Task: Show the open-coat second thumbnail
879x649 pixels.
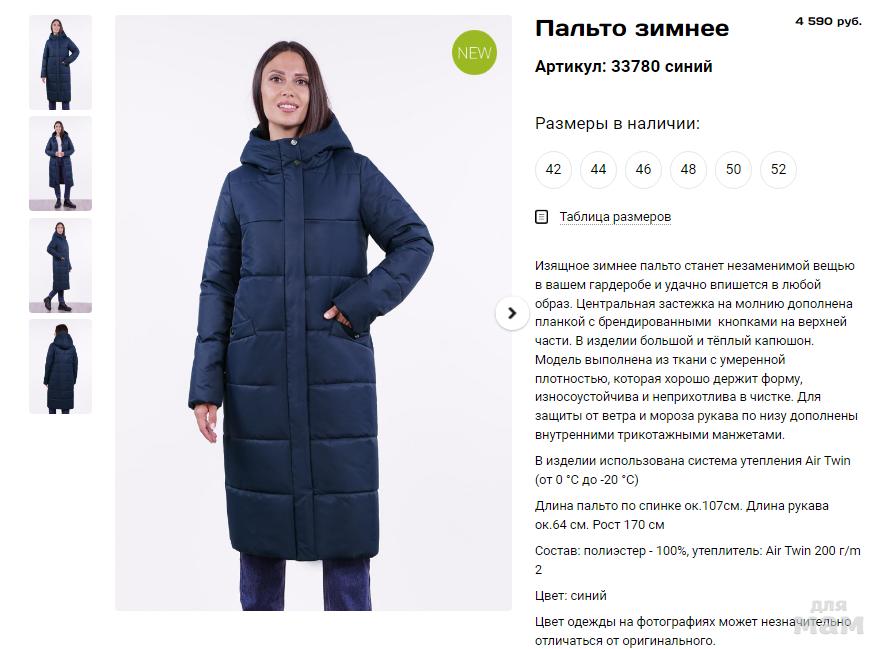Action: (61, 164)
